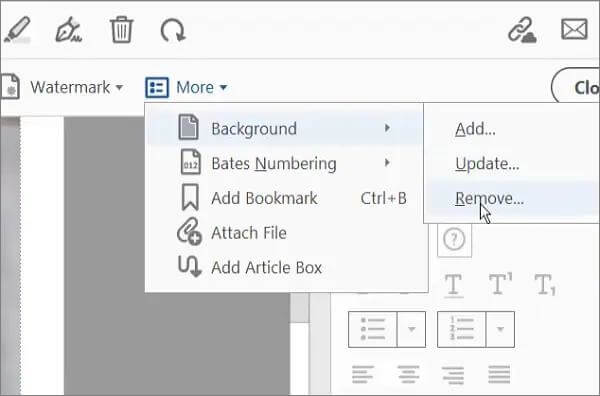Select Add Bookmark menu entry
Image resolution: width=600 pixels, height=396 pixels.
coord(285,198)
